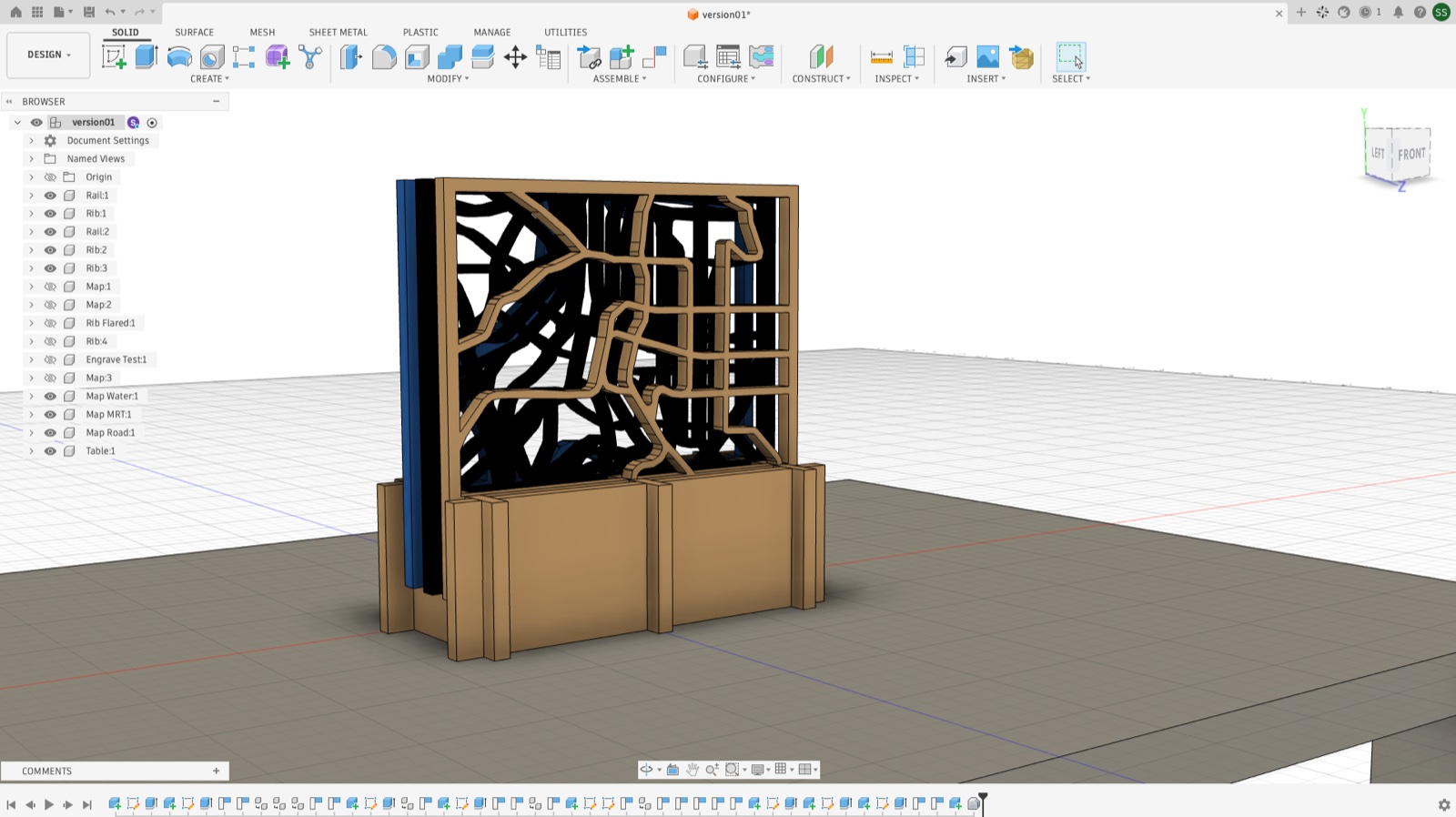Select the Insert Canvas image tool

pos(987,57)
